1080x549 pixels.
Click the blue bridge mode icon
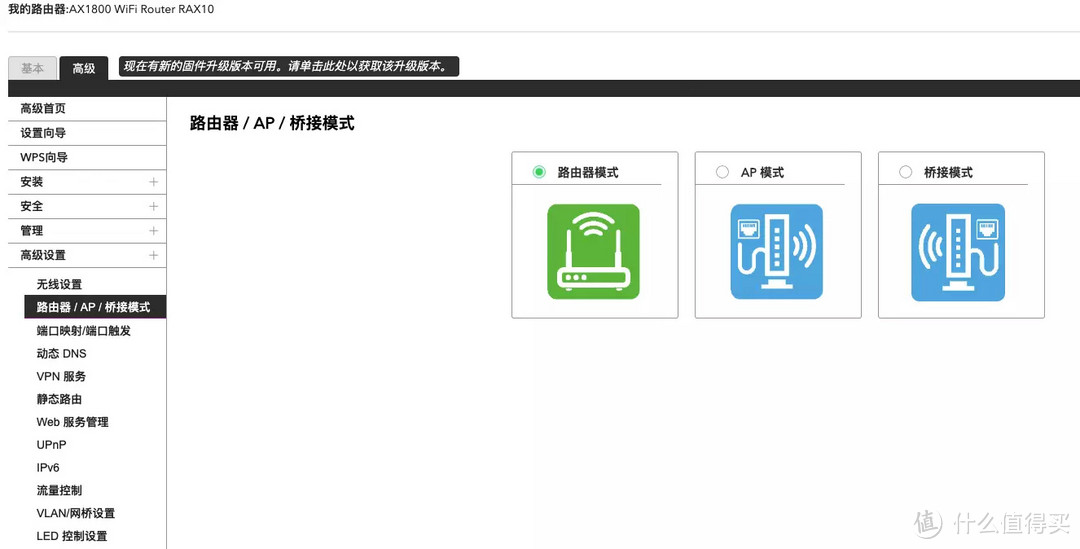point(958,252)
